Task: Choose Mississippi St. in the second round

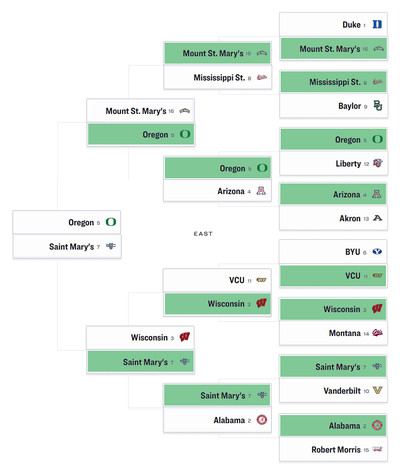Action: 217,78
